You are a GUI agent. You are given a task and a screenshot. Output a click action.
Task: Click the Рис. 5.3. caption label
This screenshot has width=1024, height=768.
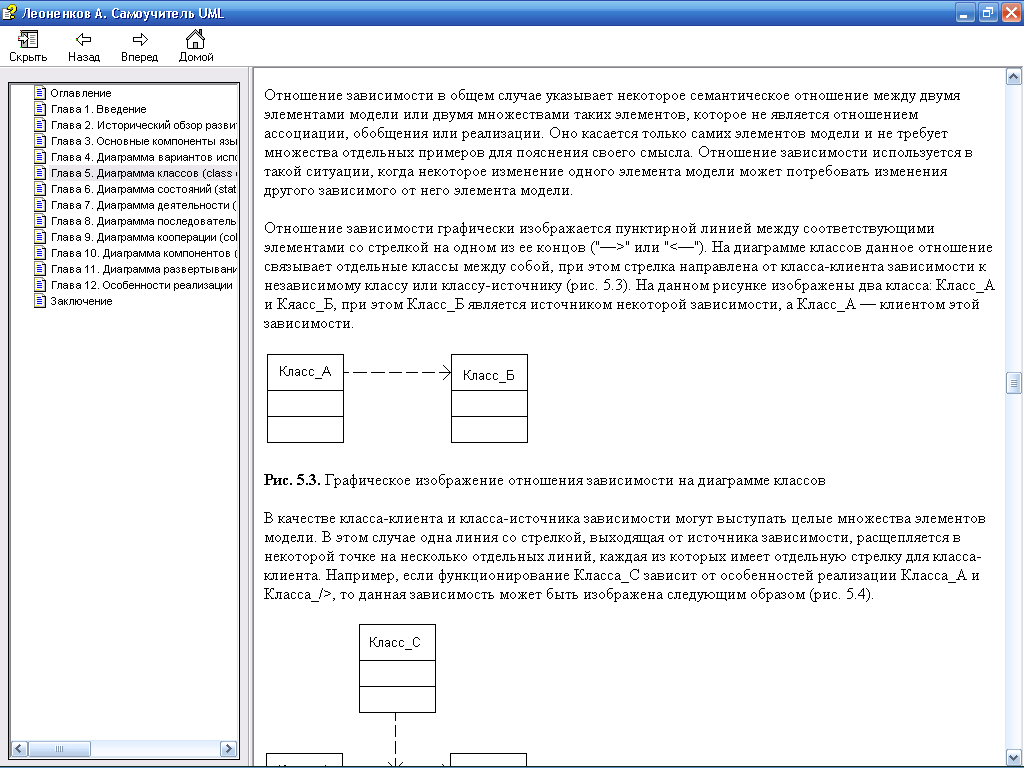click(292, 481)
